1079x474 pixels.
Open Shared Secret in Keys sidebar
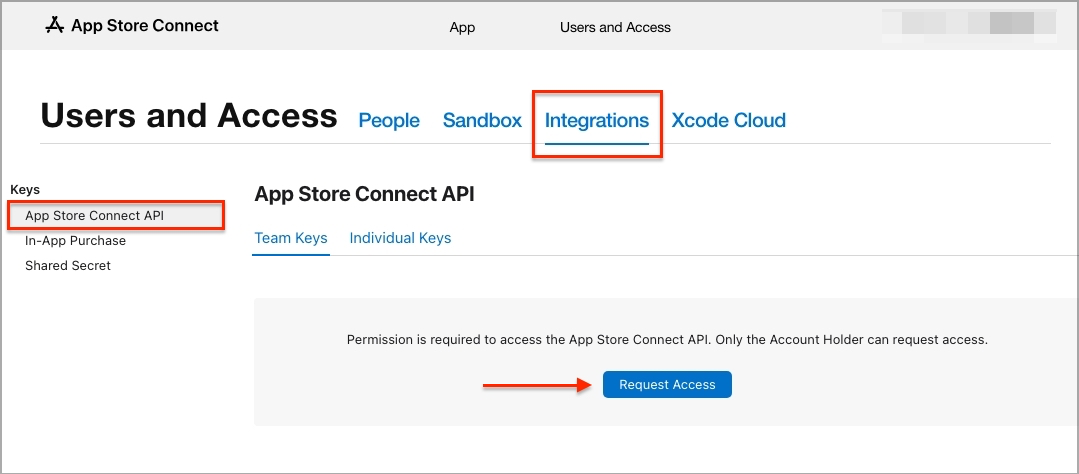click(68, 266)
